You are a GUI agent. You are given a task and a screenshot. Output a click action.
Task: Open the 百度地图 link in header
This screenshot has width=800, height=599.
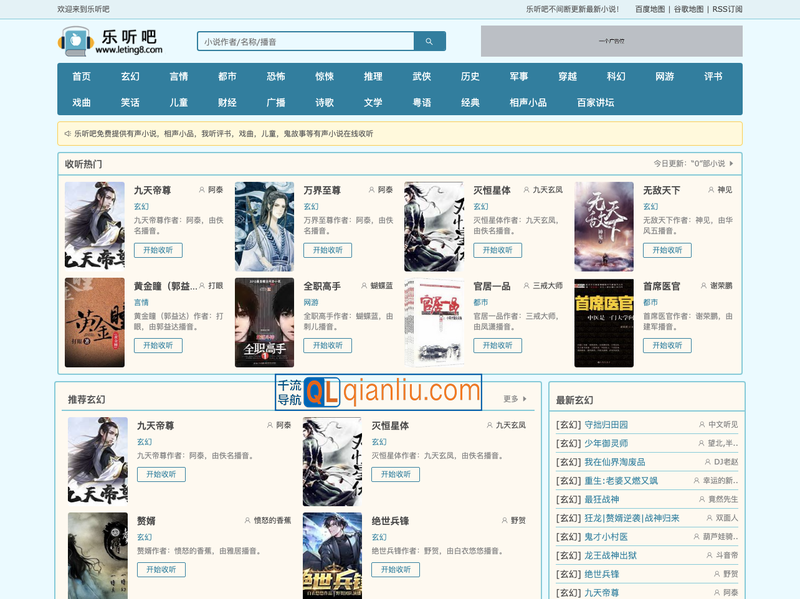coord(650,9)
